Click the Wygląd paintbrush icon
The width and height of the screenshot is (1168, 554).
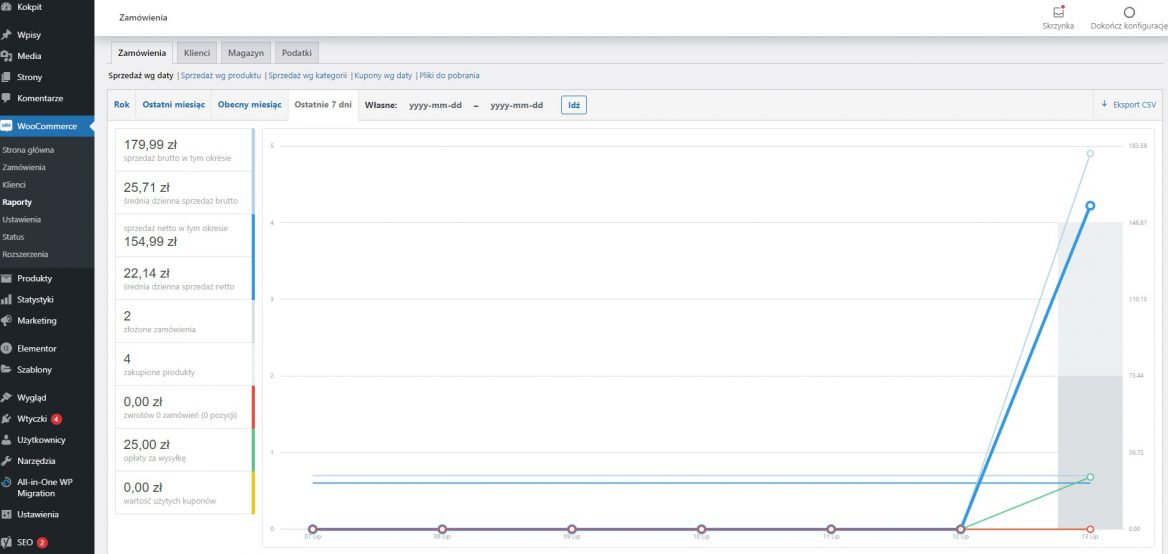click(6, 398)
